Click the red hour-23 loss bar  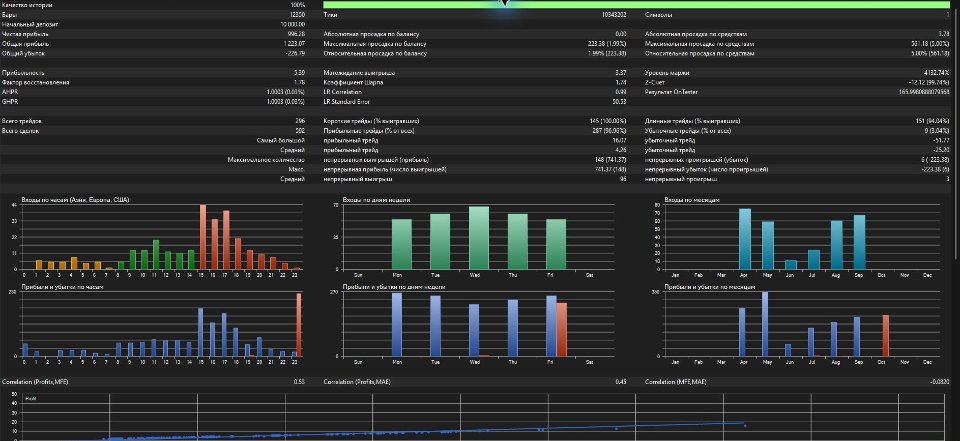299,325
